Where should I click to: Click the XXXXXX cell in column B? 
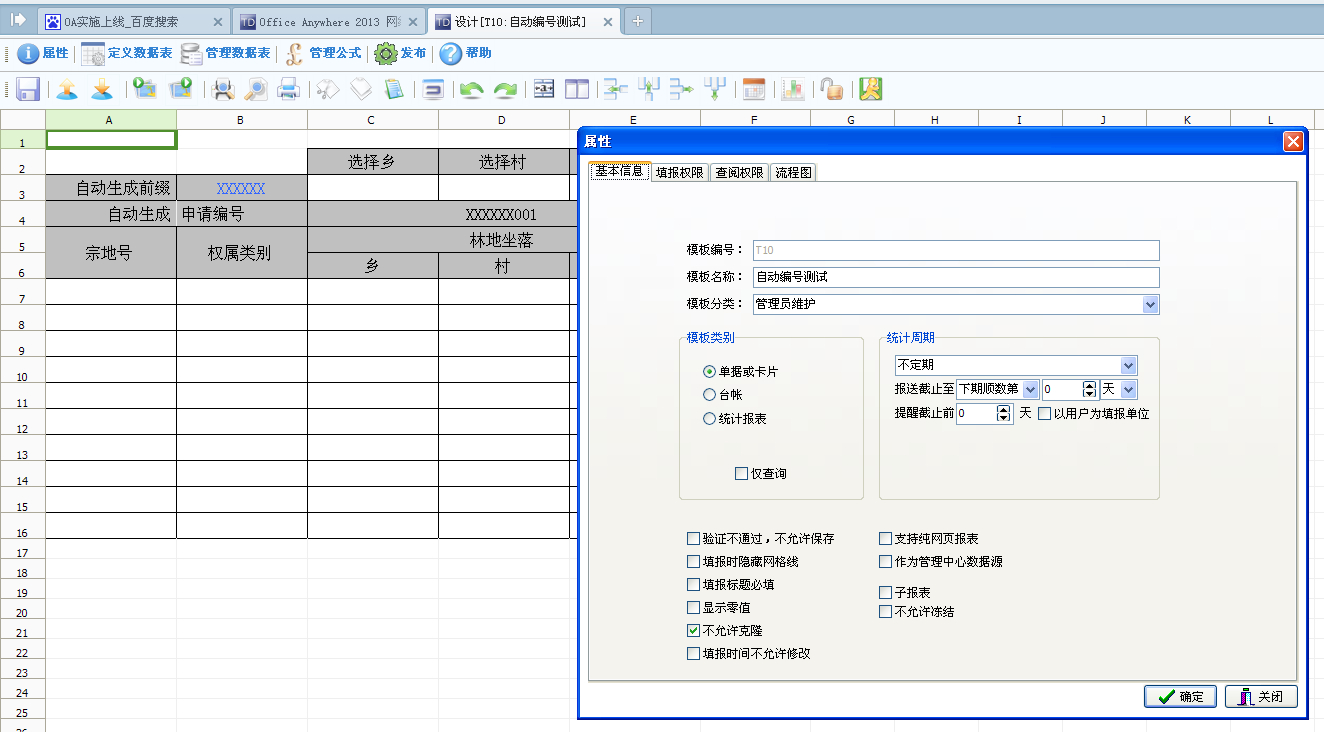[241, 188]
